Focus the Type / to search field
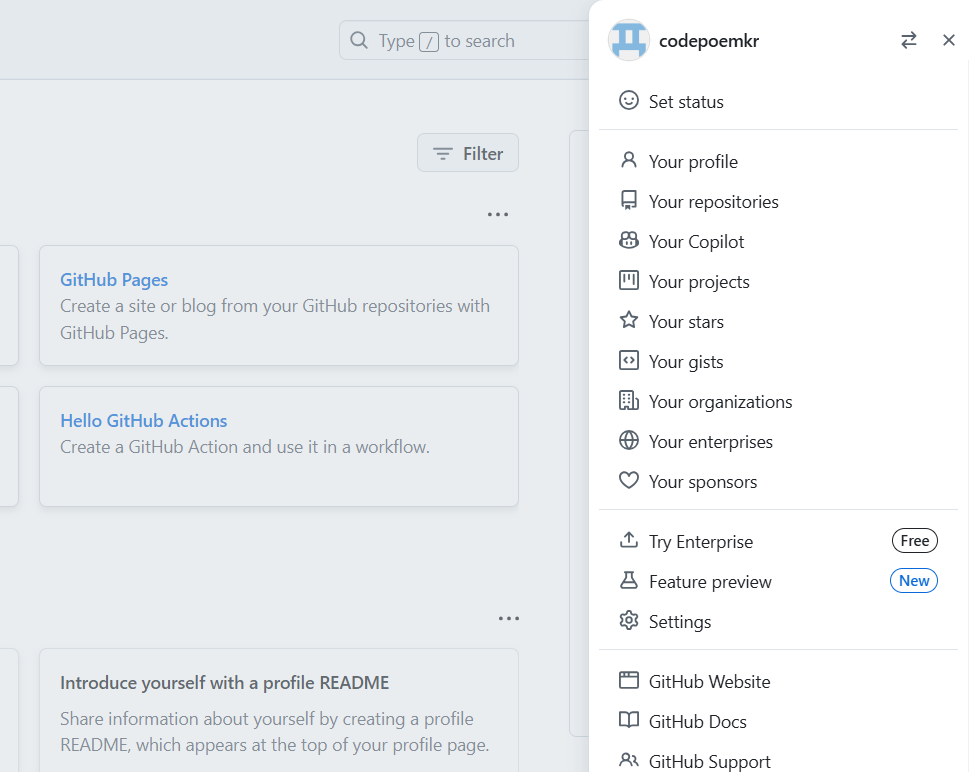 (464, 41)
